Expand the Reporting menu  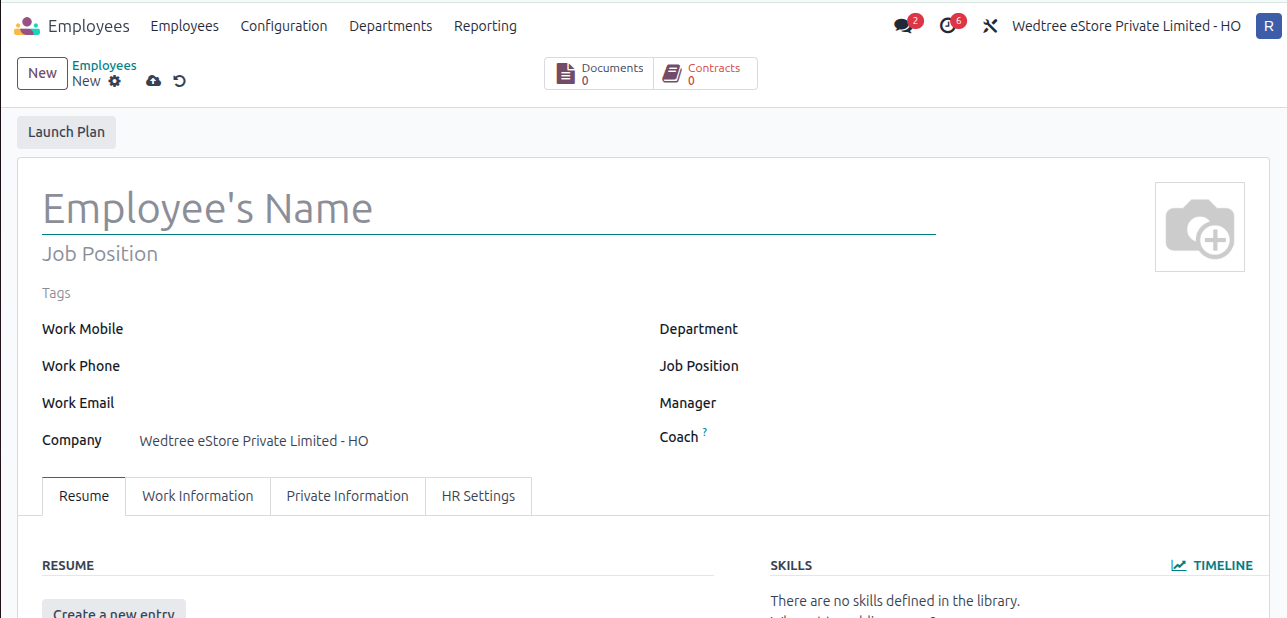click(485, 26)
